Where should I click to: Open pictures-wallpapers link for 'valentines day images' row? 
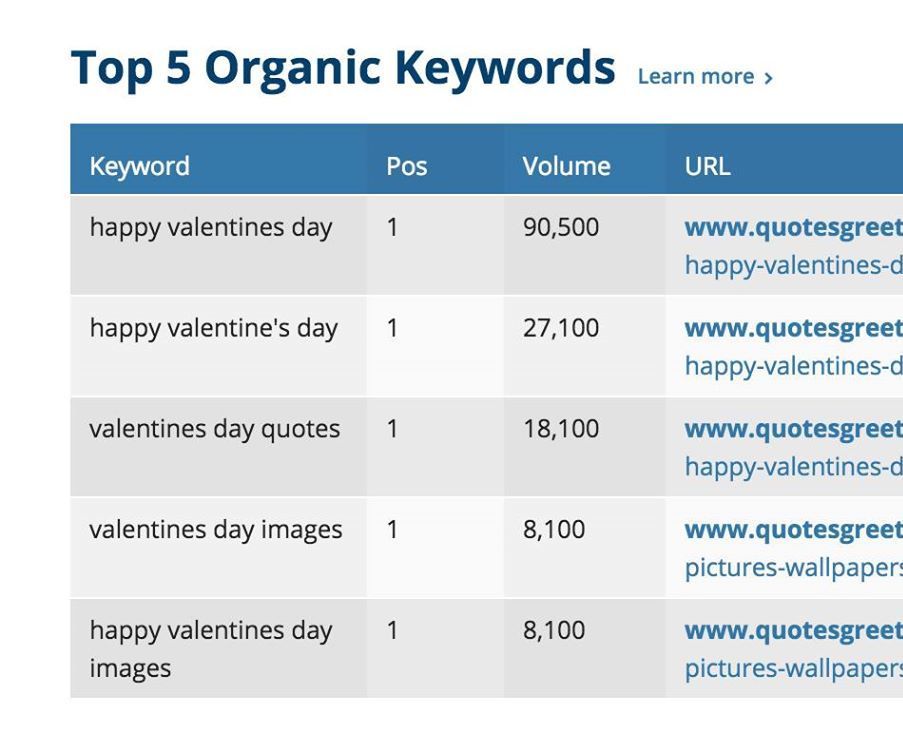point(793,568)
